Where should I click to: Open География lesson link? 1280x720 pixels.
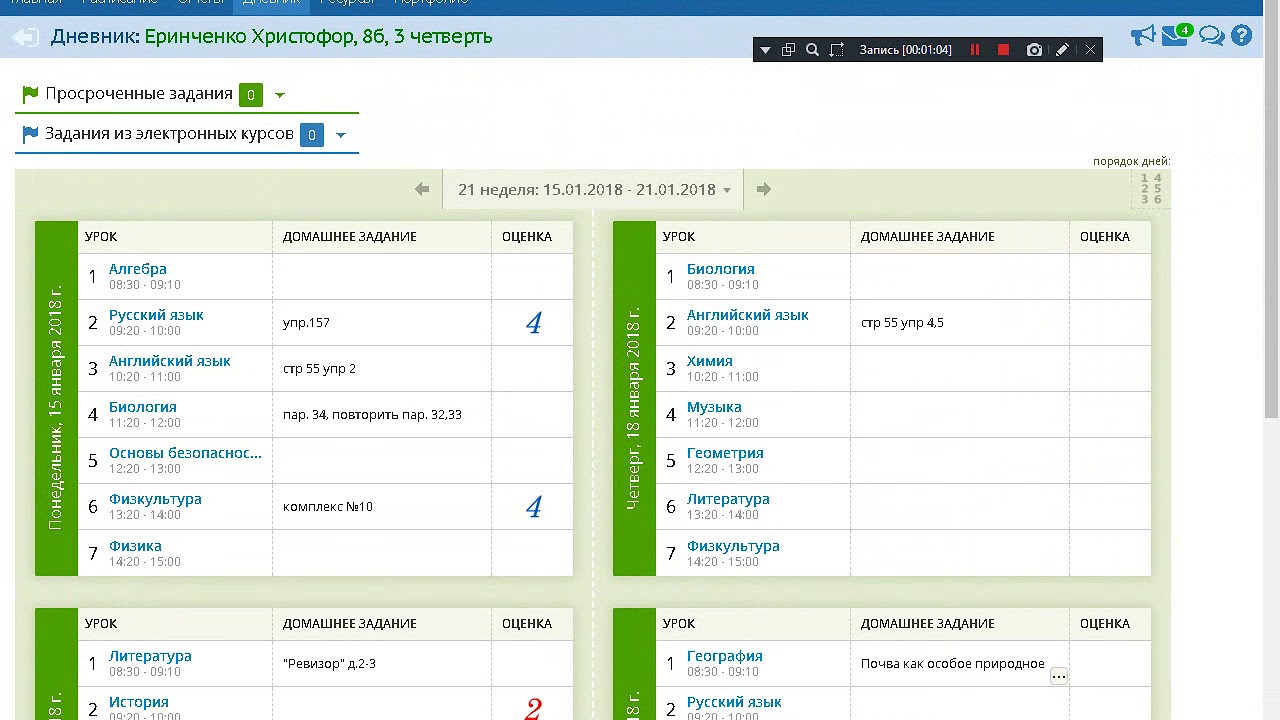[x=725, y=656]
